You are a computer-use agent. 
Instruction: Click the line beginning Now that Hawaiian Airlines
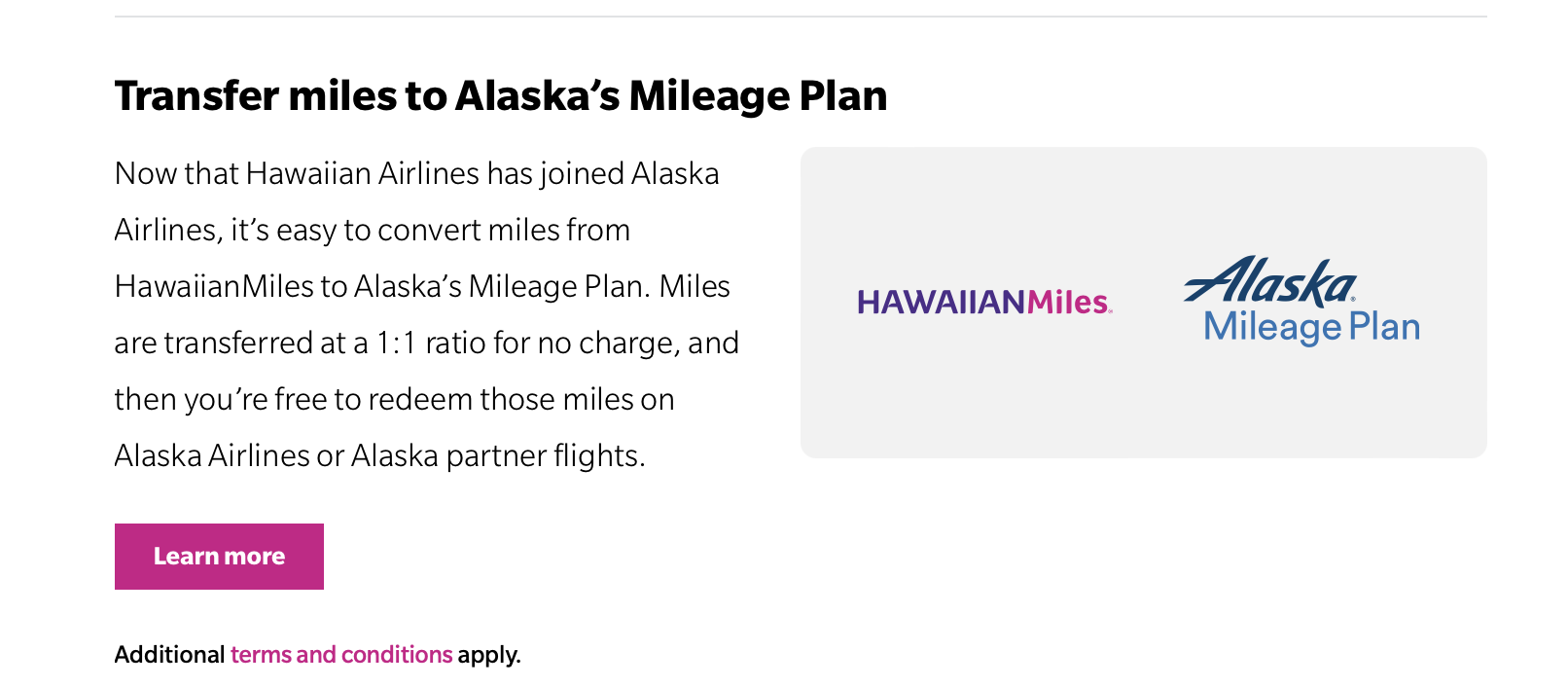pos(417,174)
